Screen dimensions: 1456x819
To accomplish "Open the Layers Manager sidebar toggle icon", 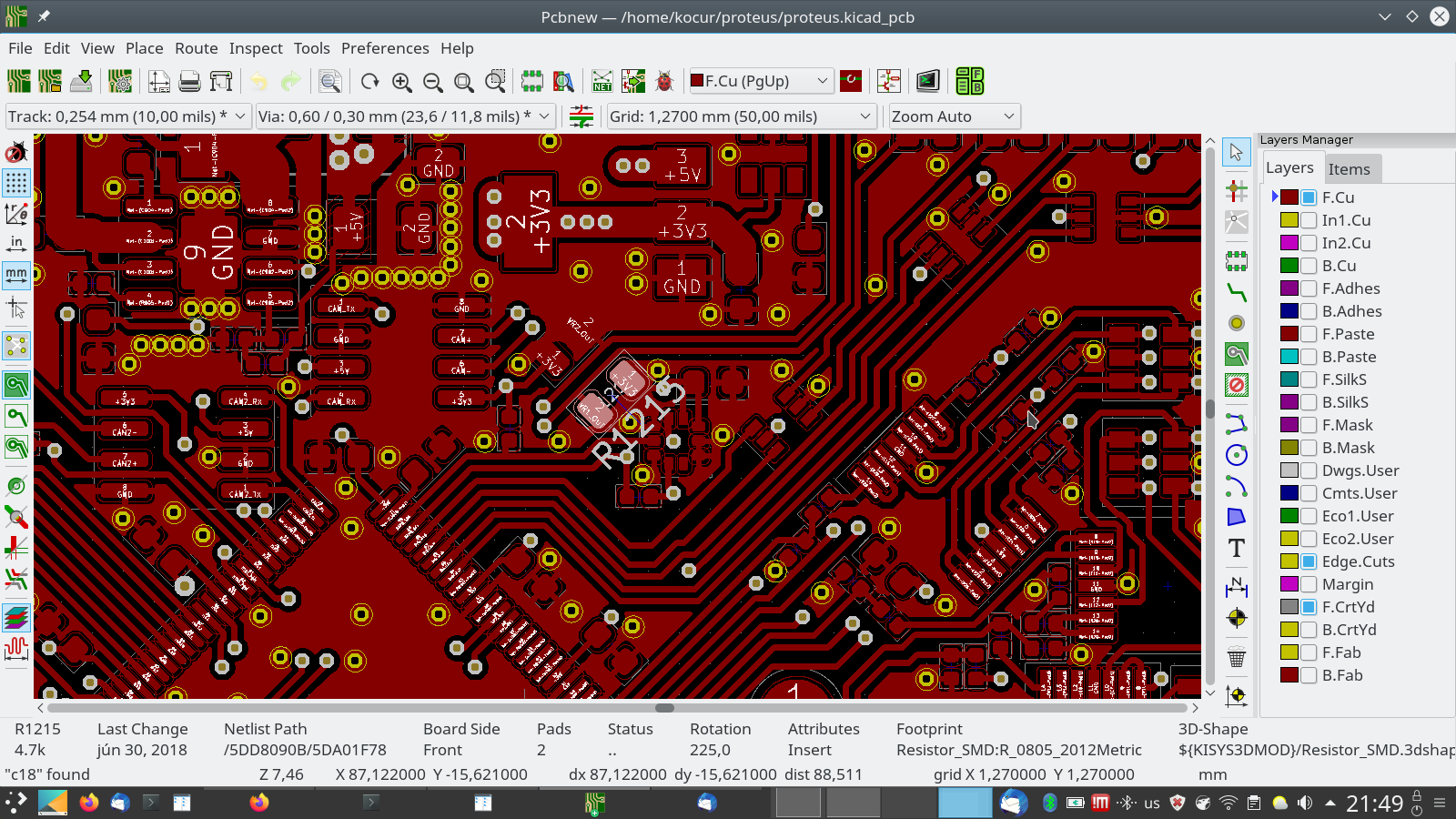I will (x=16, y=619).
